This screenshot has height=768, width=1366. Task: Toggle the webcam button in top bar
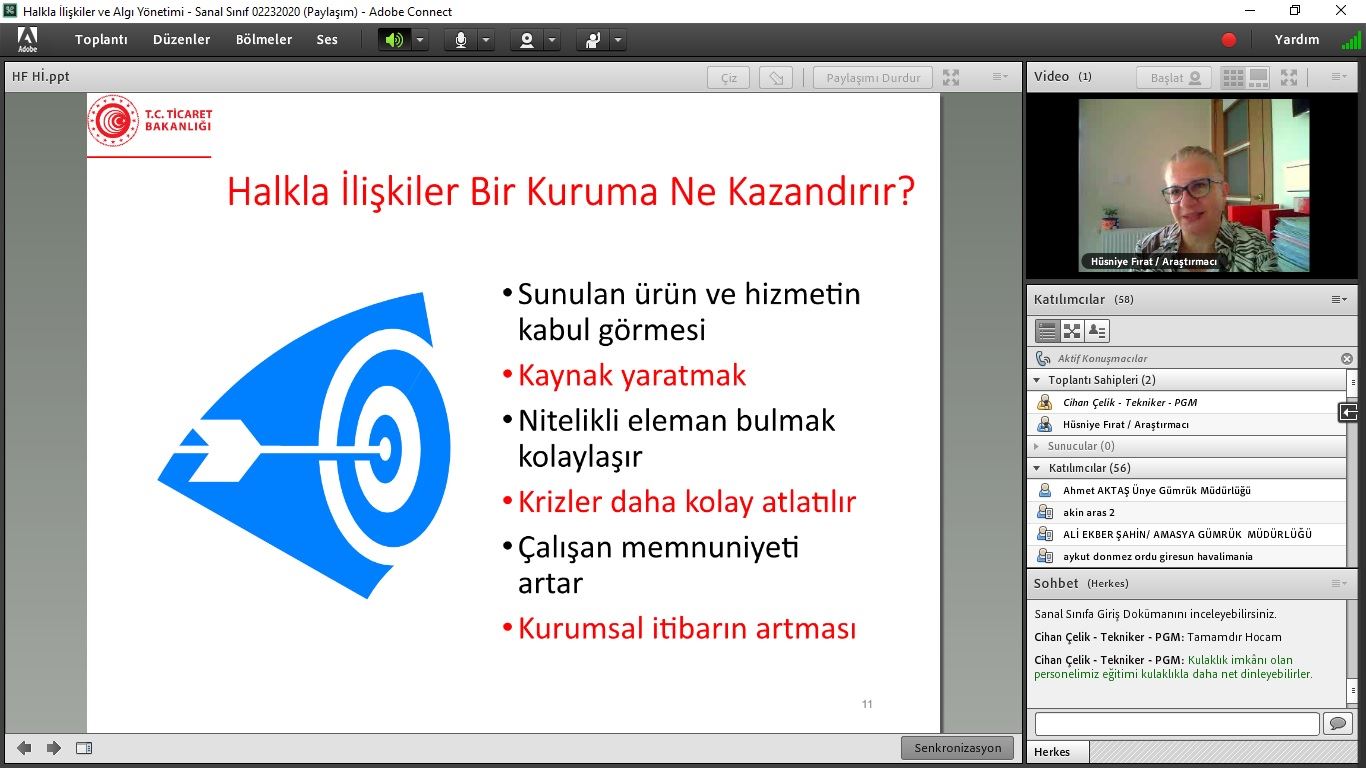(527, 40)
